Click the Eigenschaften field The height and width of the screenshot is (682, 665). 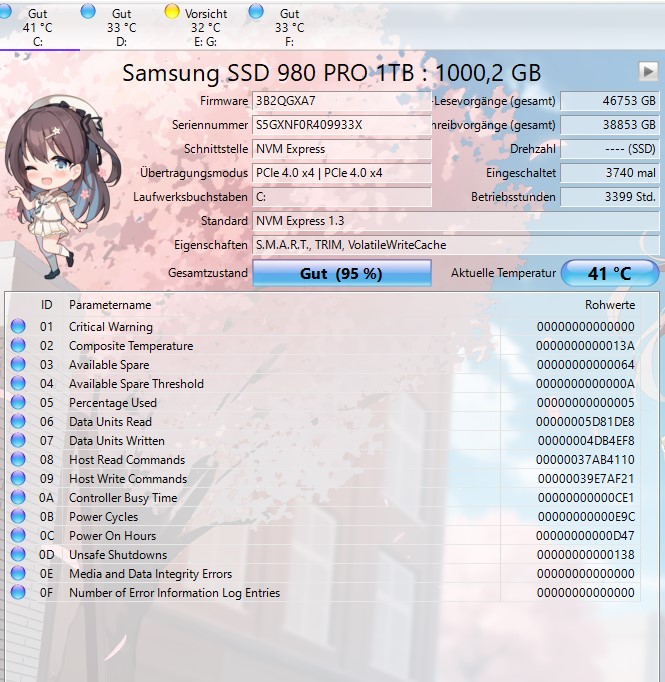[456, 245]
